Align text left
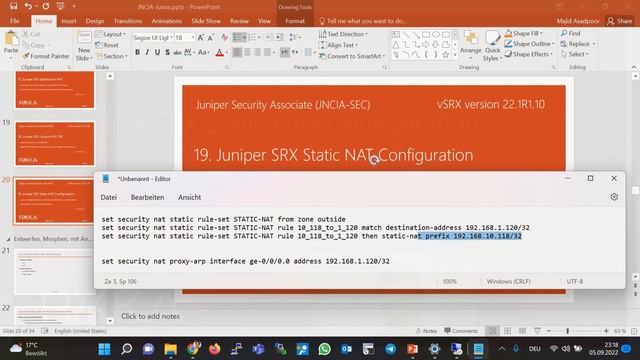 (237, 52)
